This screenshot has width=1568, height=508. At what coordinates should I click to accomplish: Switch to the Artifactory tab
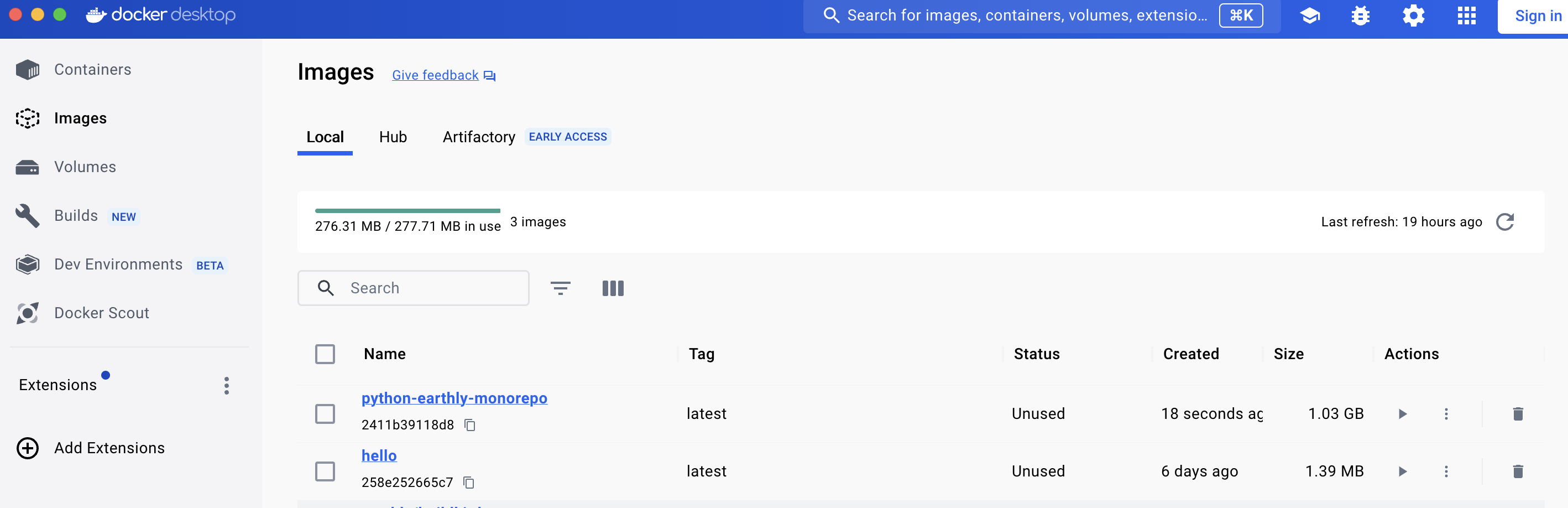click(478, 137)
